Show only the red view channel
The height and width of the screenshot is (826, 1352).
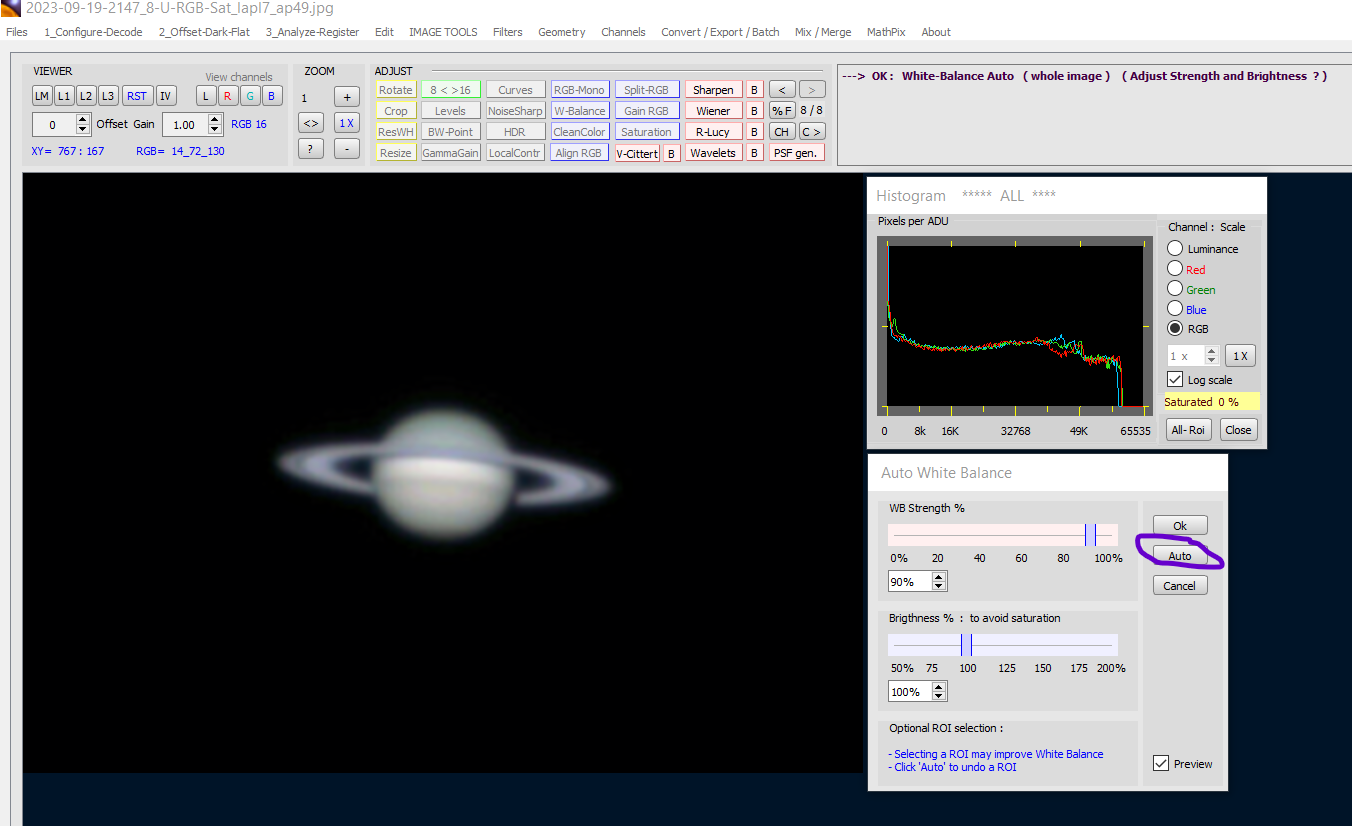click(x=228, y=96)
